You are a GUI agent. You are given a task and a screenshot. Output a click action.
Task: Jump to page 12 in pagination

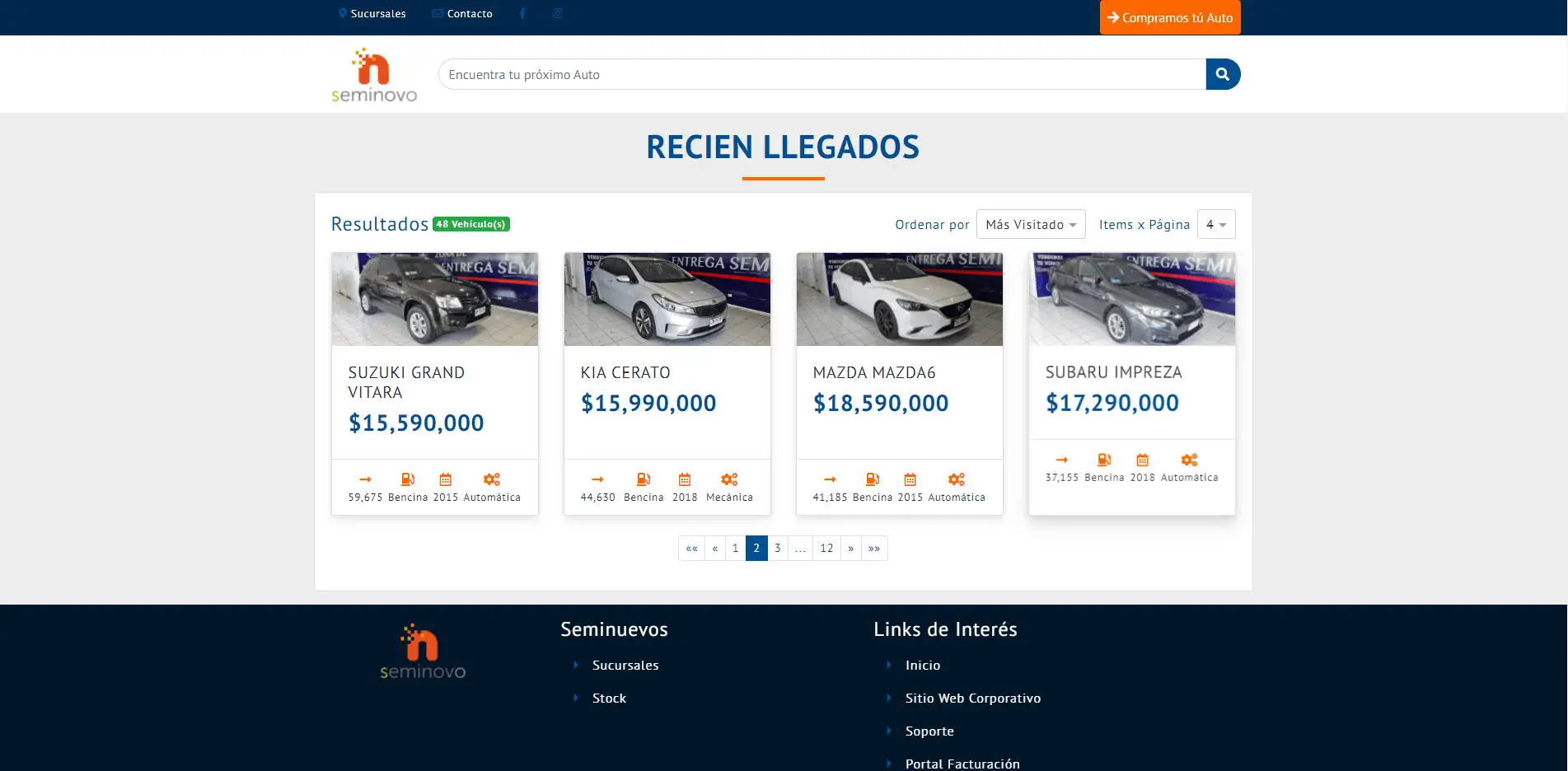(826, 549)
